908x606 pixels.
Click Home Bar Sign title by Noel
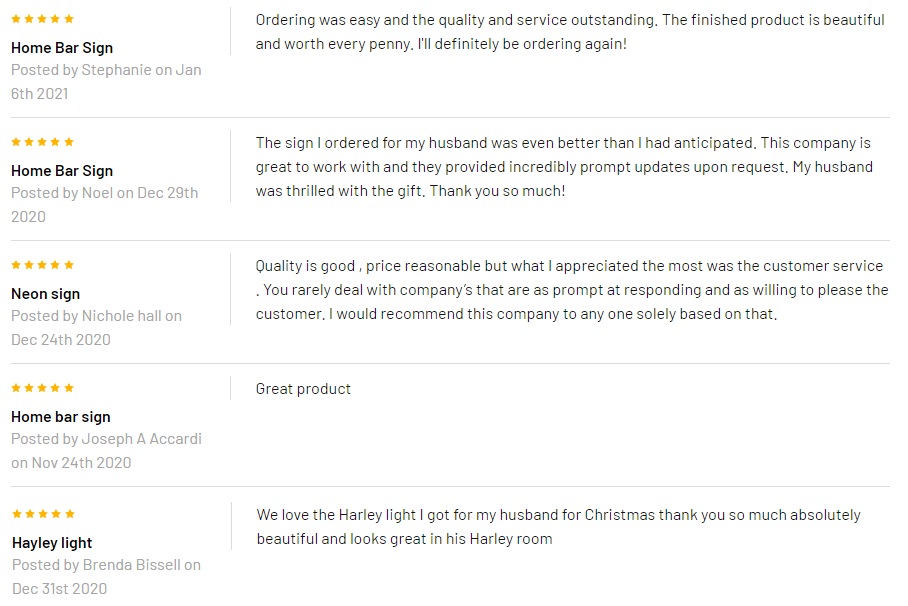[x=62, y=171]
